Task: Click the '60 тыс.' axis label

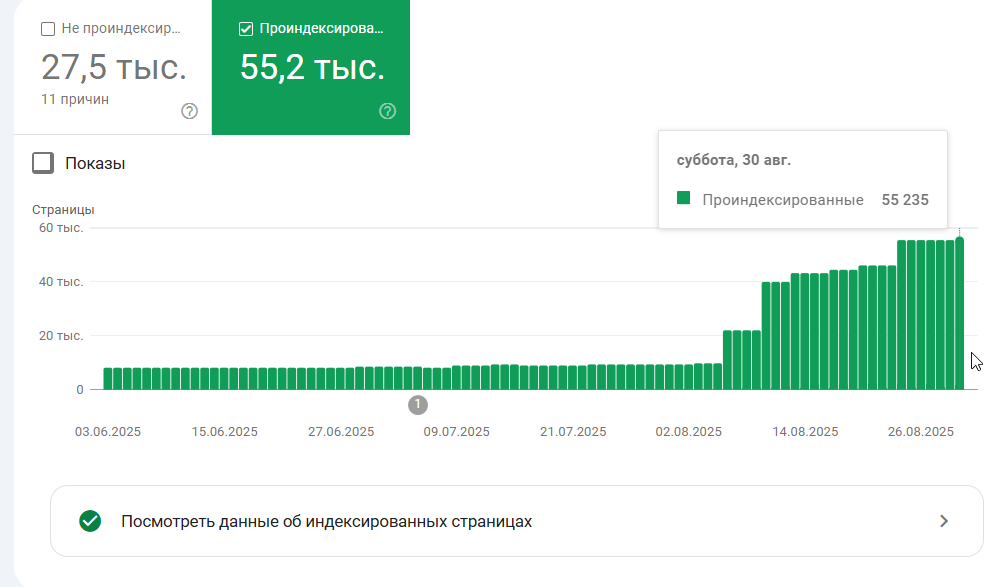Action: (61, 228)
